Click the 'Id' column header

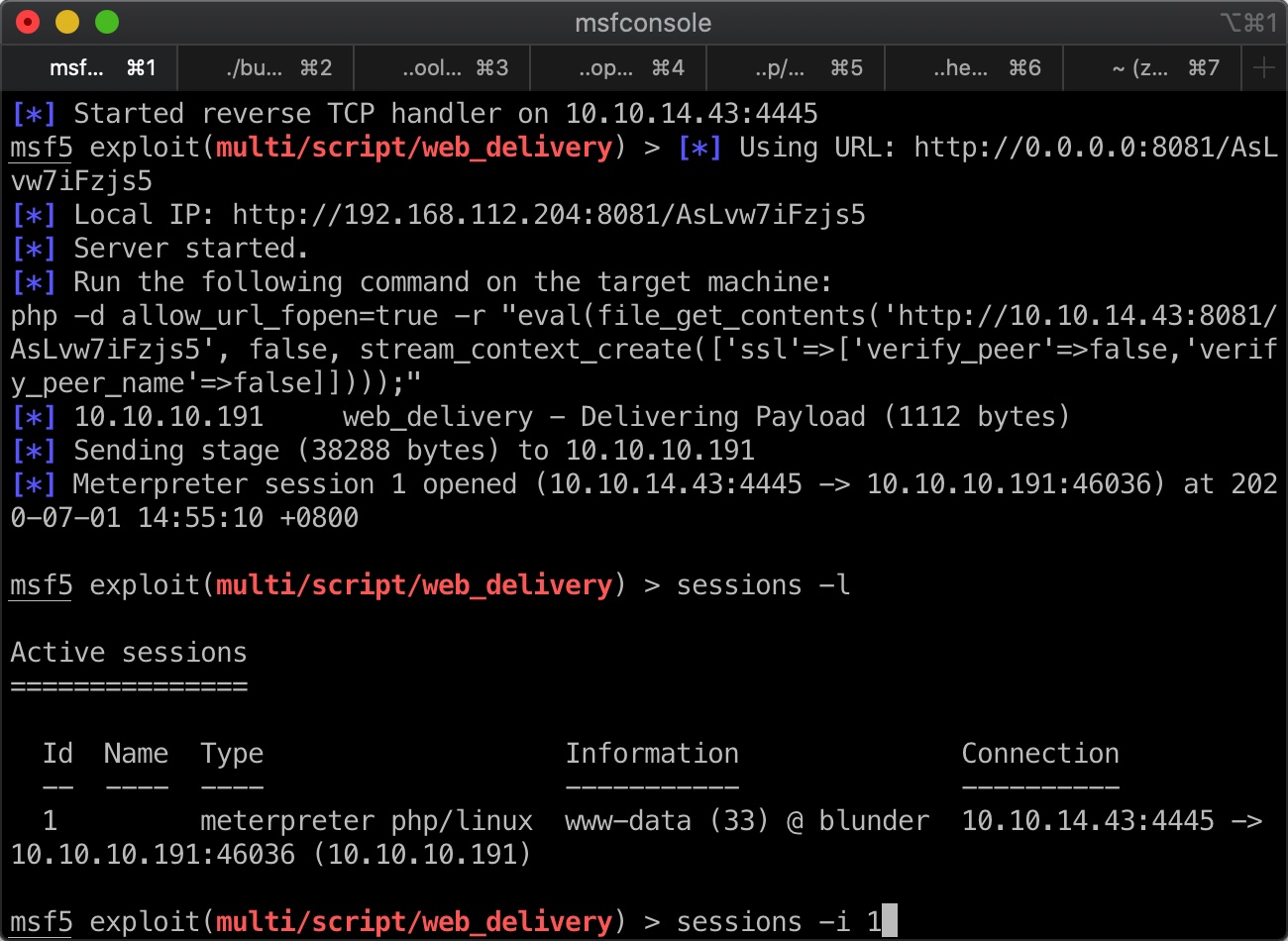click(x=57, y=754)
